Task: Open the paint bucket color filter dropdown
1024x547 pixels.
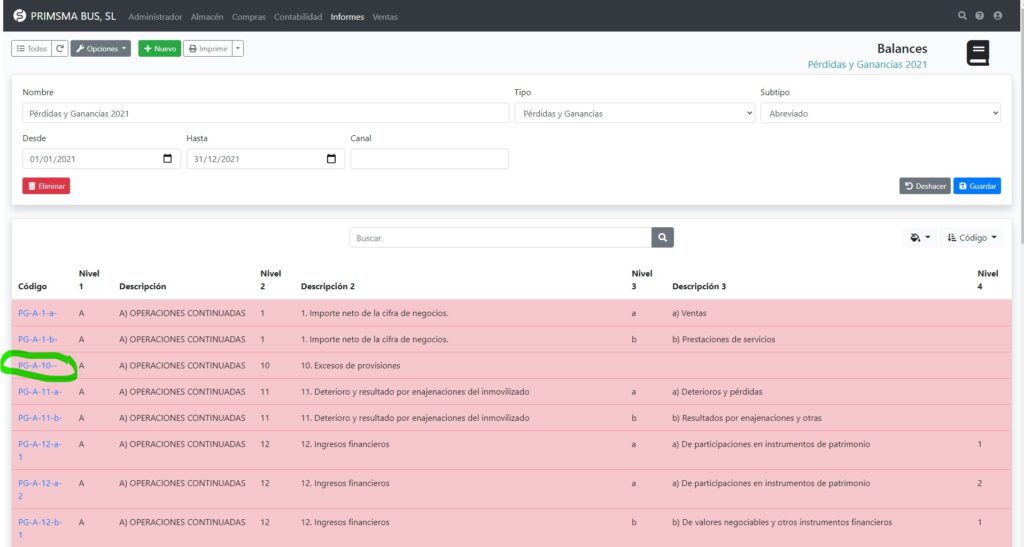Action: pyautogui.click(x=920, y=238)
